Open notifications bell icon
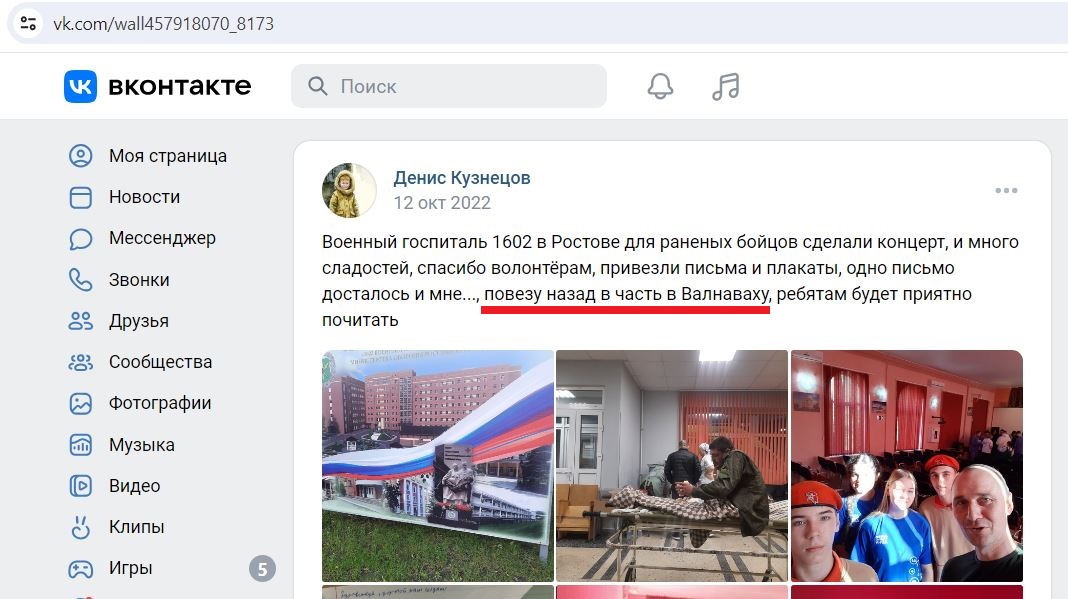 pos(660,87)
